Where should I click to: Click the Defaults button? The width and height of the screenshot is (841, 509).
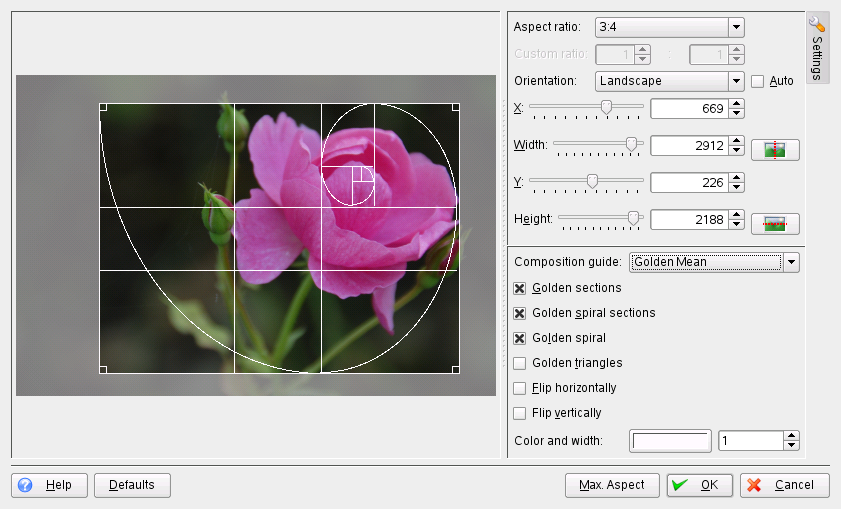click(132, 485)
